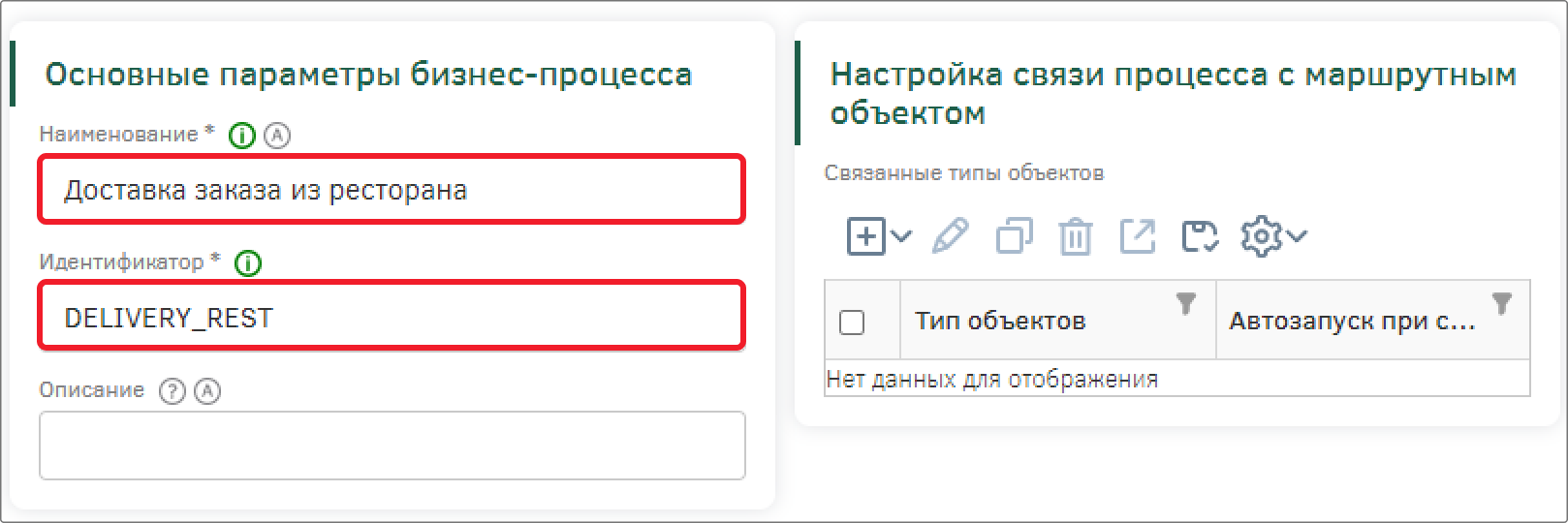Image resolution: width=1568 pixels, height=523 pixels.
Task: Tick the select-all checkbox in table header
Action: [852, 322]
